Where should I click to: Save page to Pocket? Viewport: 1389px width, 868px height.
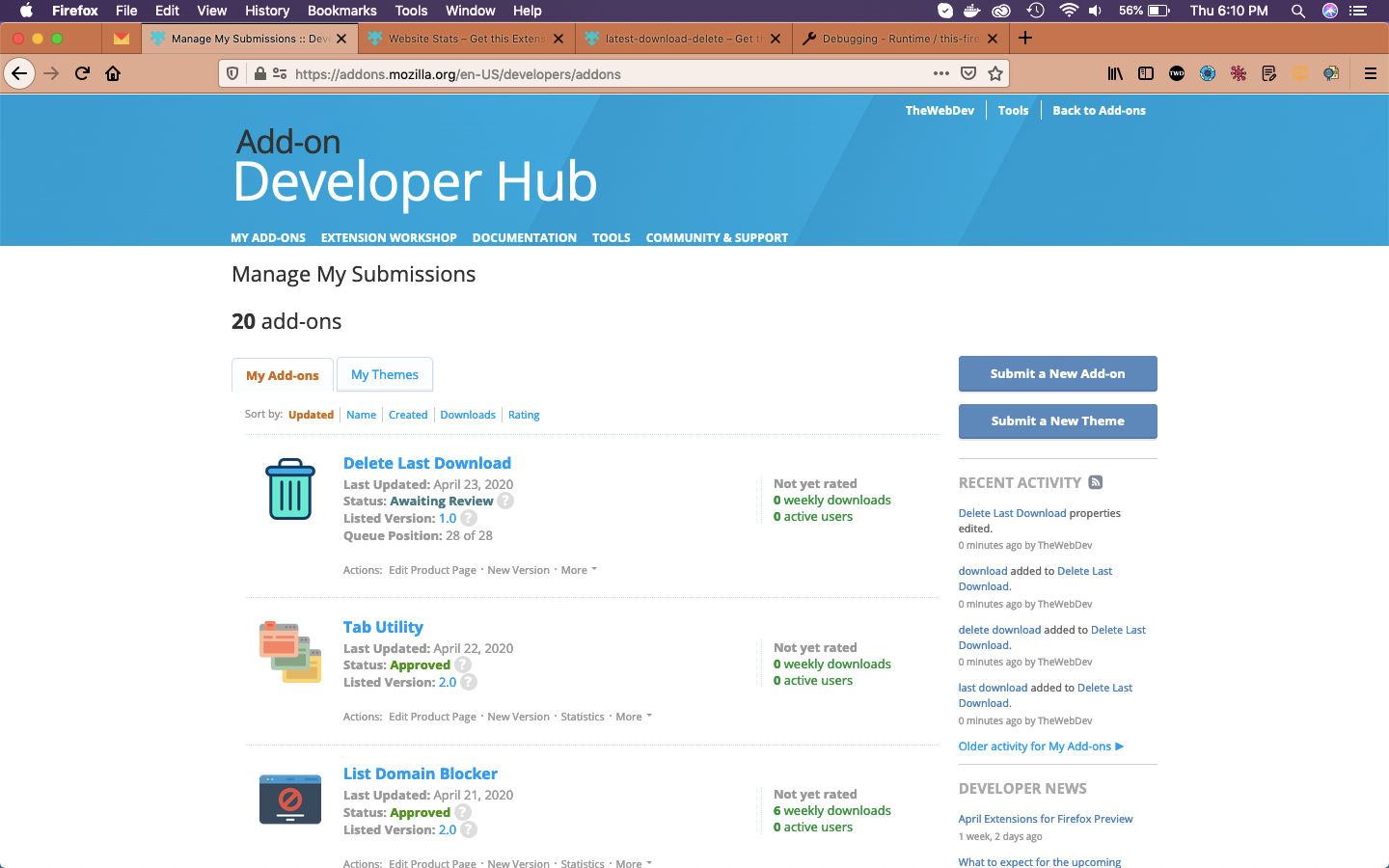click(968, 73)
